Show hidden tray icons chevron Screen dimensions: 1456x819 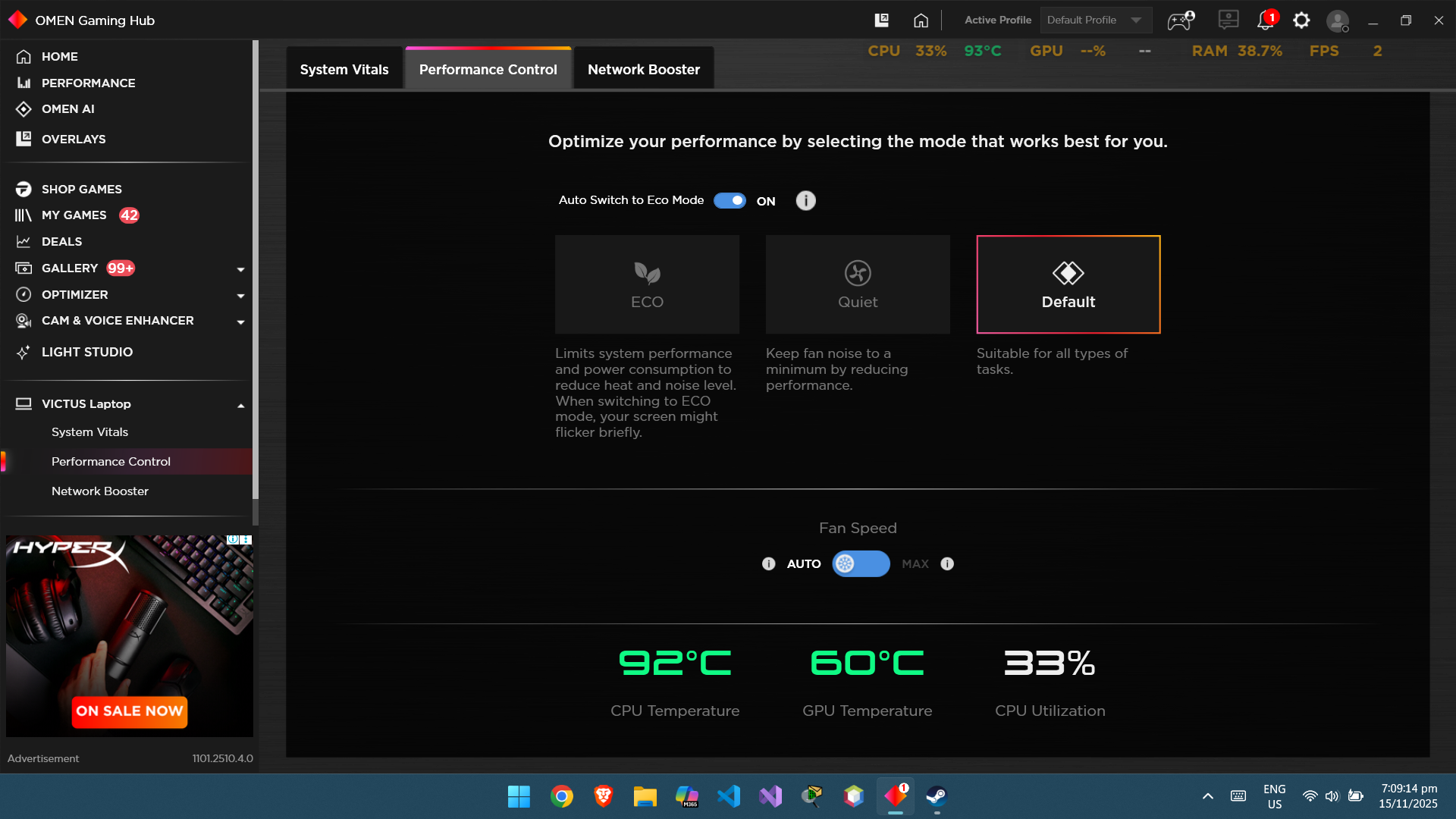(x=1207, y=796)
